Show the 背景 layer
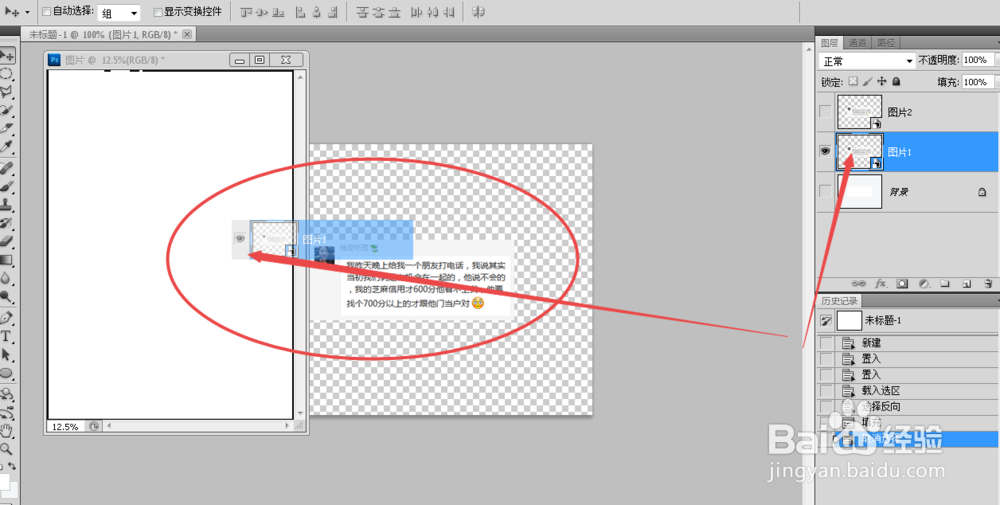The height and width of the screenshot is (505, 1000). coord(825,191)
